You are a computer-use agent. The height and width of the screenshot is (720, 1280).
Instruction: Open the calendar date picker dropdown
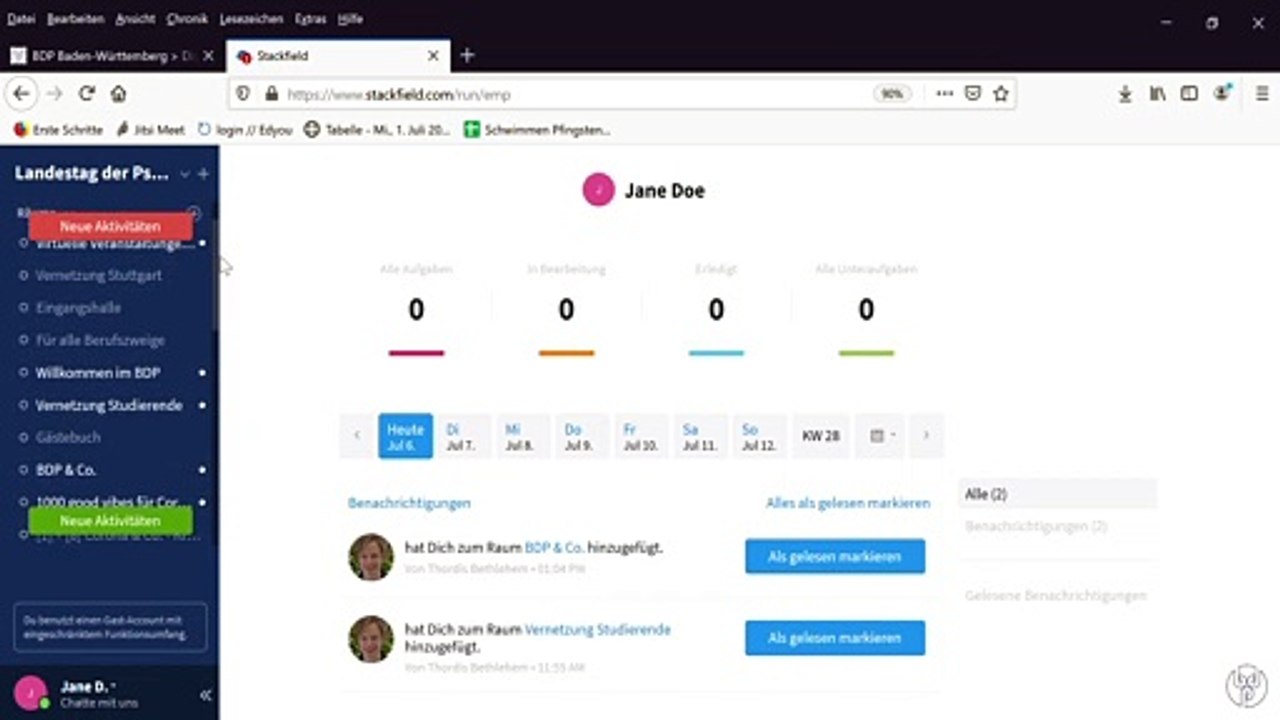tap(881, 436)
